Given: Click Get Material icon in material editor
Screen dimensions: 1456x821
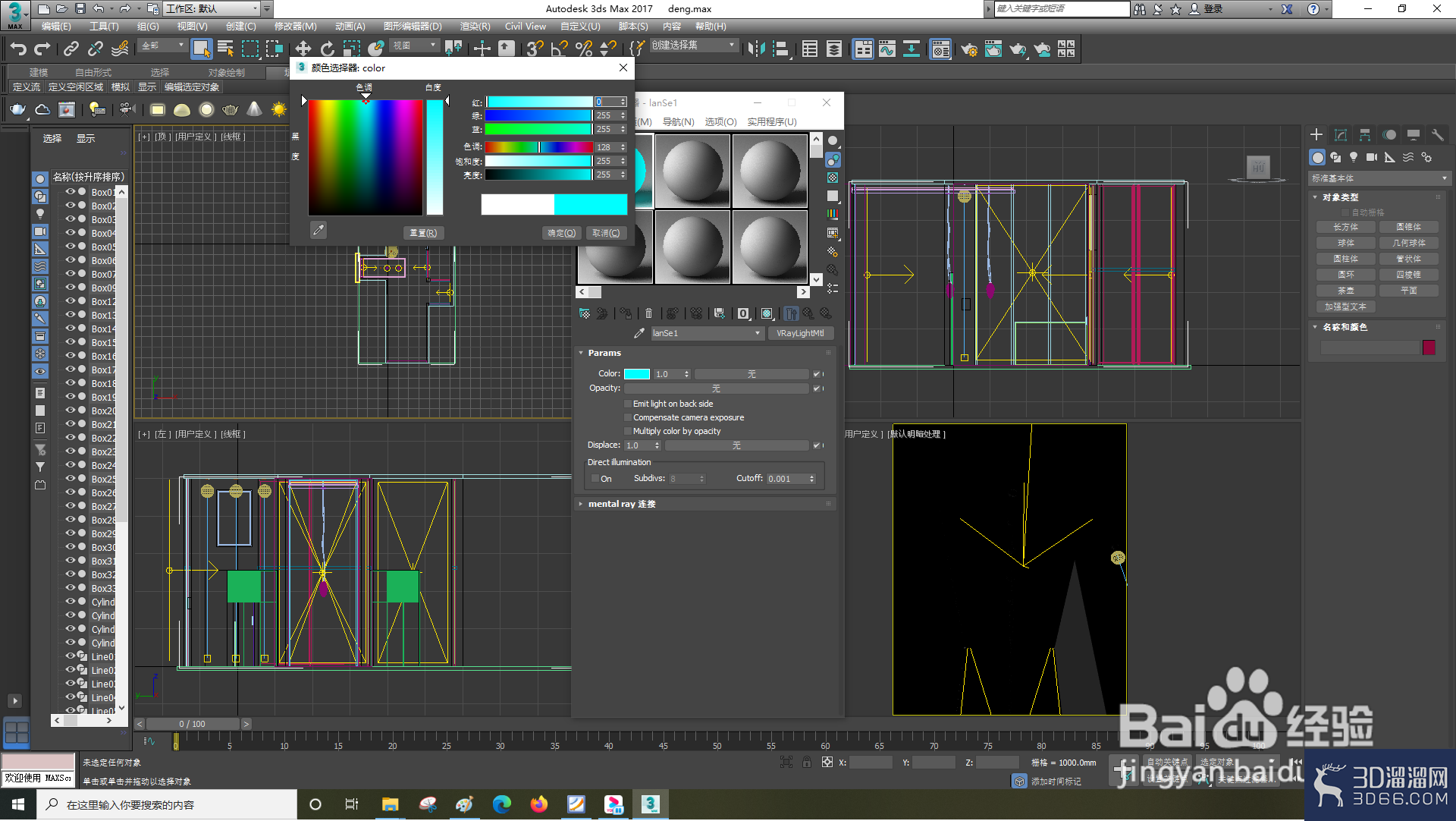Looking at the screenshot, I should pyautogui.click(x=585, y=313).
